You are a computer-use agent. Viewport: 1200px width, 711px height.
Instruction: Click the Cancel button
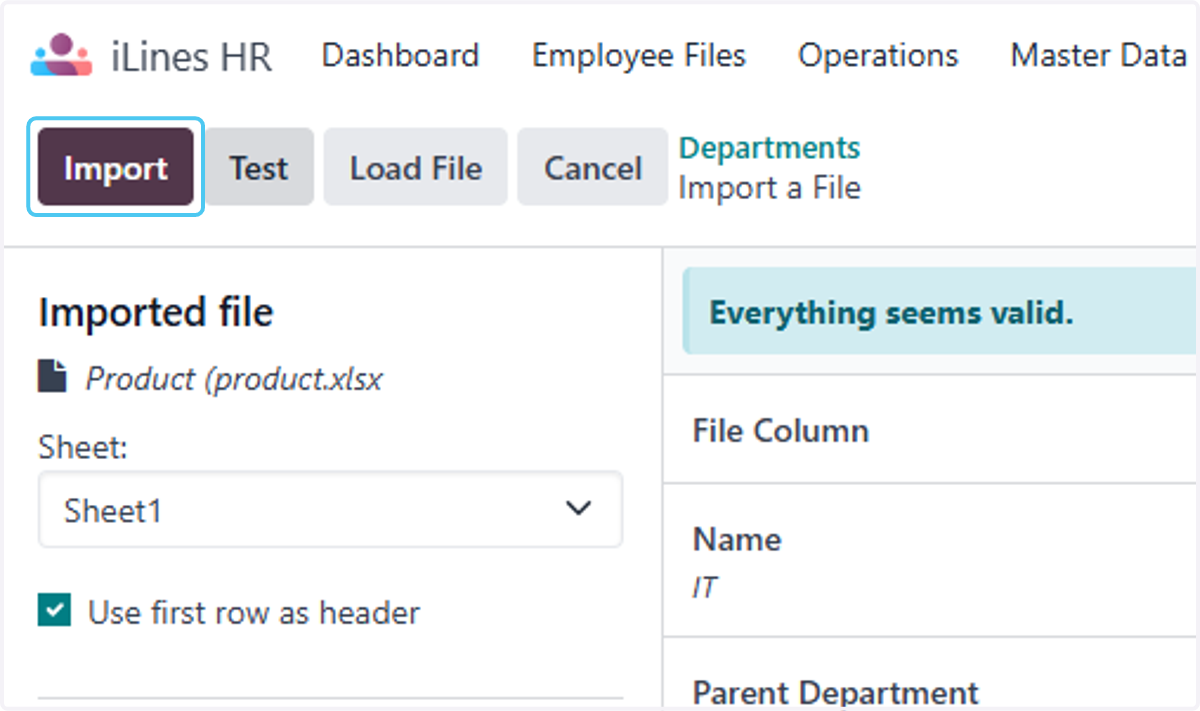[x=593, y=167]
